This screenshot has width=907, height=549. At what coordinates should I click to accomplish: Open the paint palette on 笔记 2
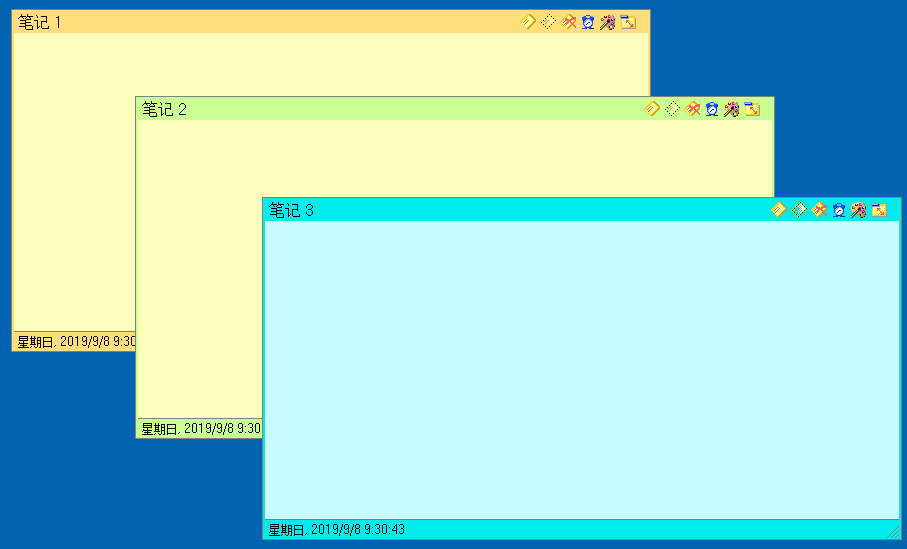coord(731,109)
